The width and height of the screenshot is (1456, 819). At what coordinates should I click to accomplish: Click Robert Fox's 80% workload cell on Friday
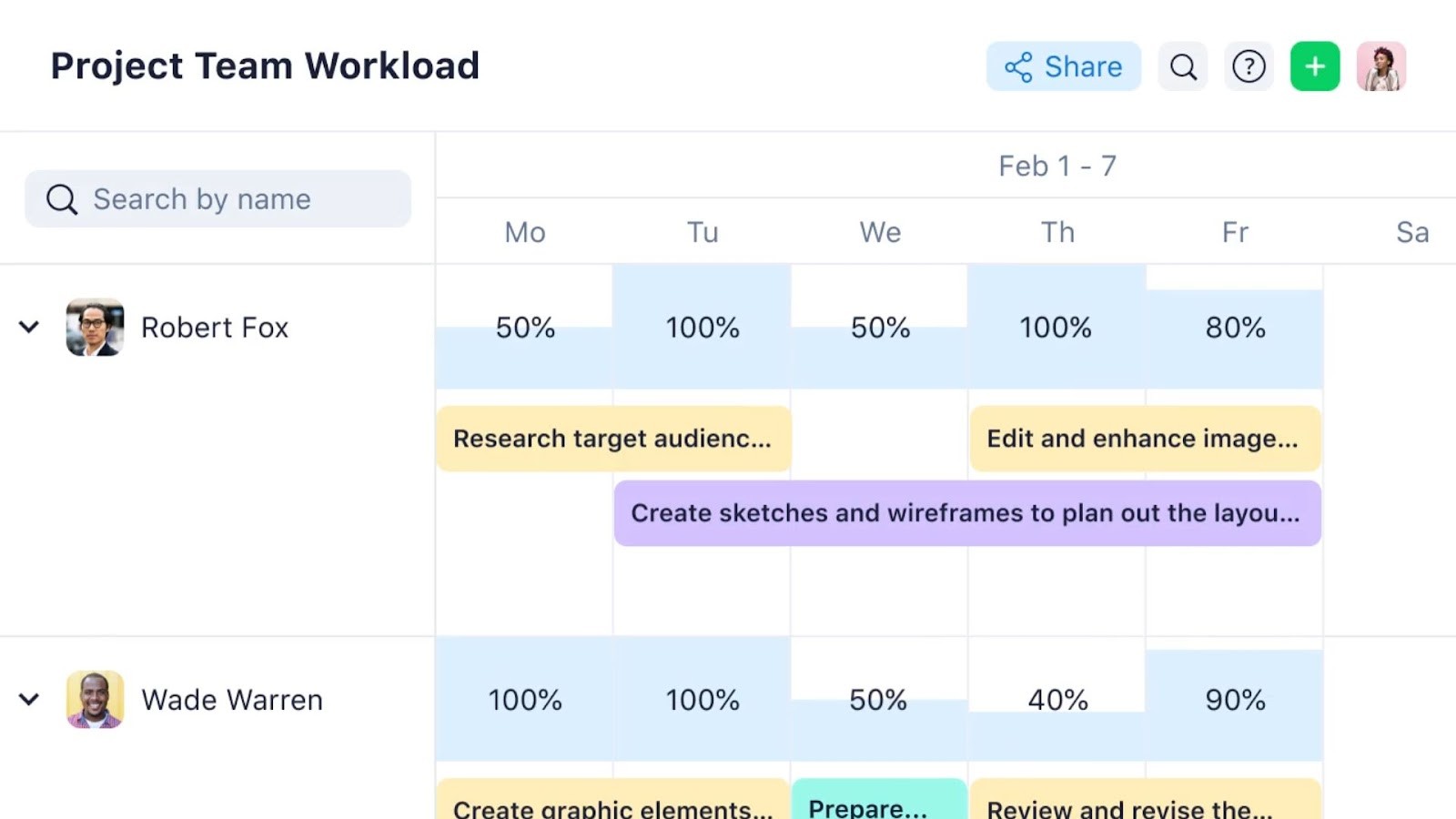[x=1234, y=328]
